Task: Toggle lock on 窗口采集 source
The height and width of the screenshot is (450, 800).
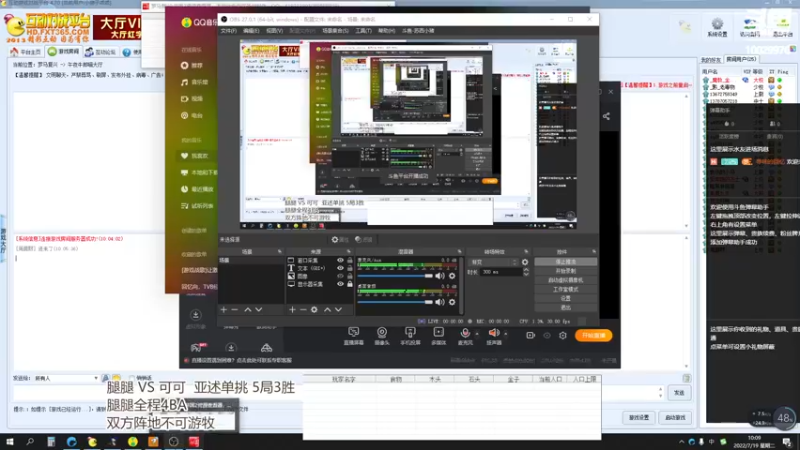Action: tap(349, 260)
